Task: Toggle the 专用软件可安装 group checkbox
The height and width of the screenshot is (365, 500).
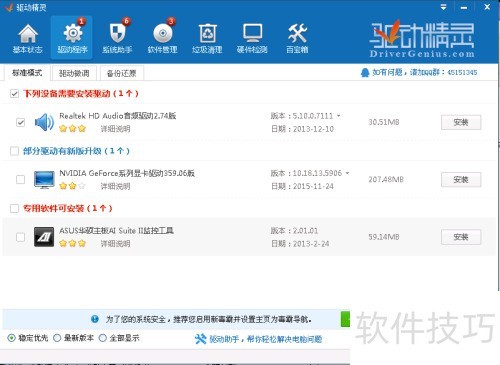Action: tap(14, 208)
